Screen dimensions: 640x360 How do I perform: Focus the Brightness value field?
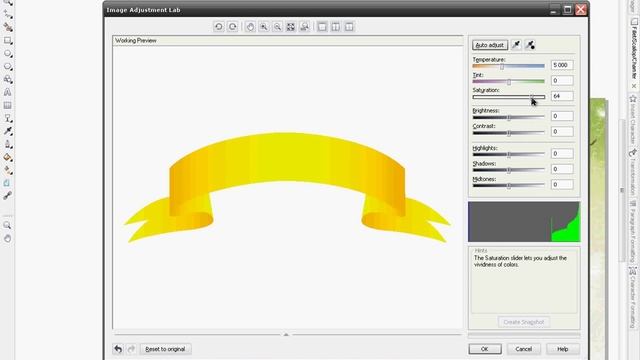(562, 116)
